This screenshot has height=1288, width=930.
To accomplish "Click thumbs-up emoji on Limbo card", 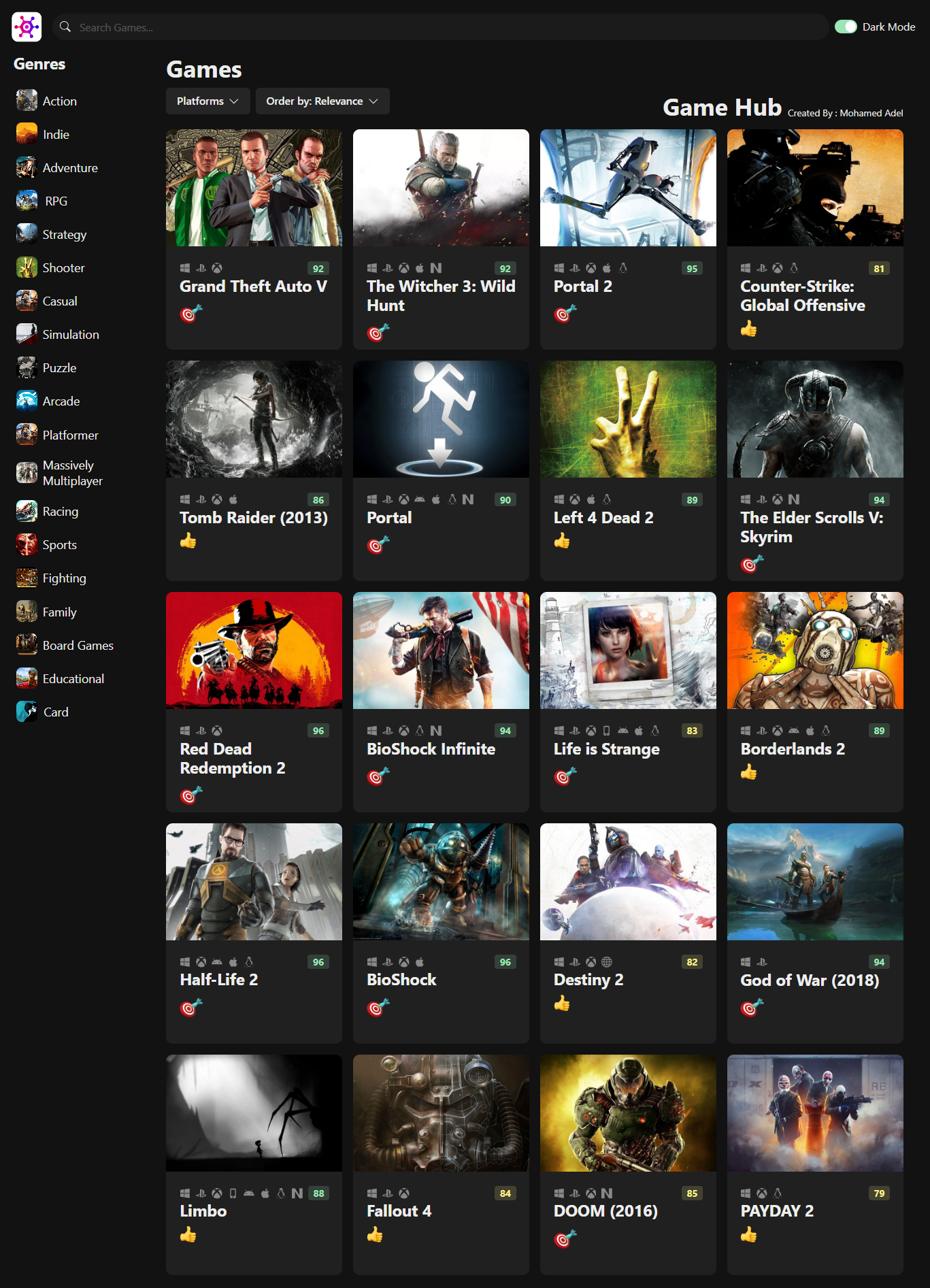I will coord(188,1234).
